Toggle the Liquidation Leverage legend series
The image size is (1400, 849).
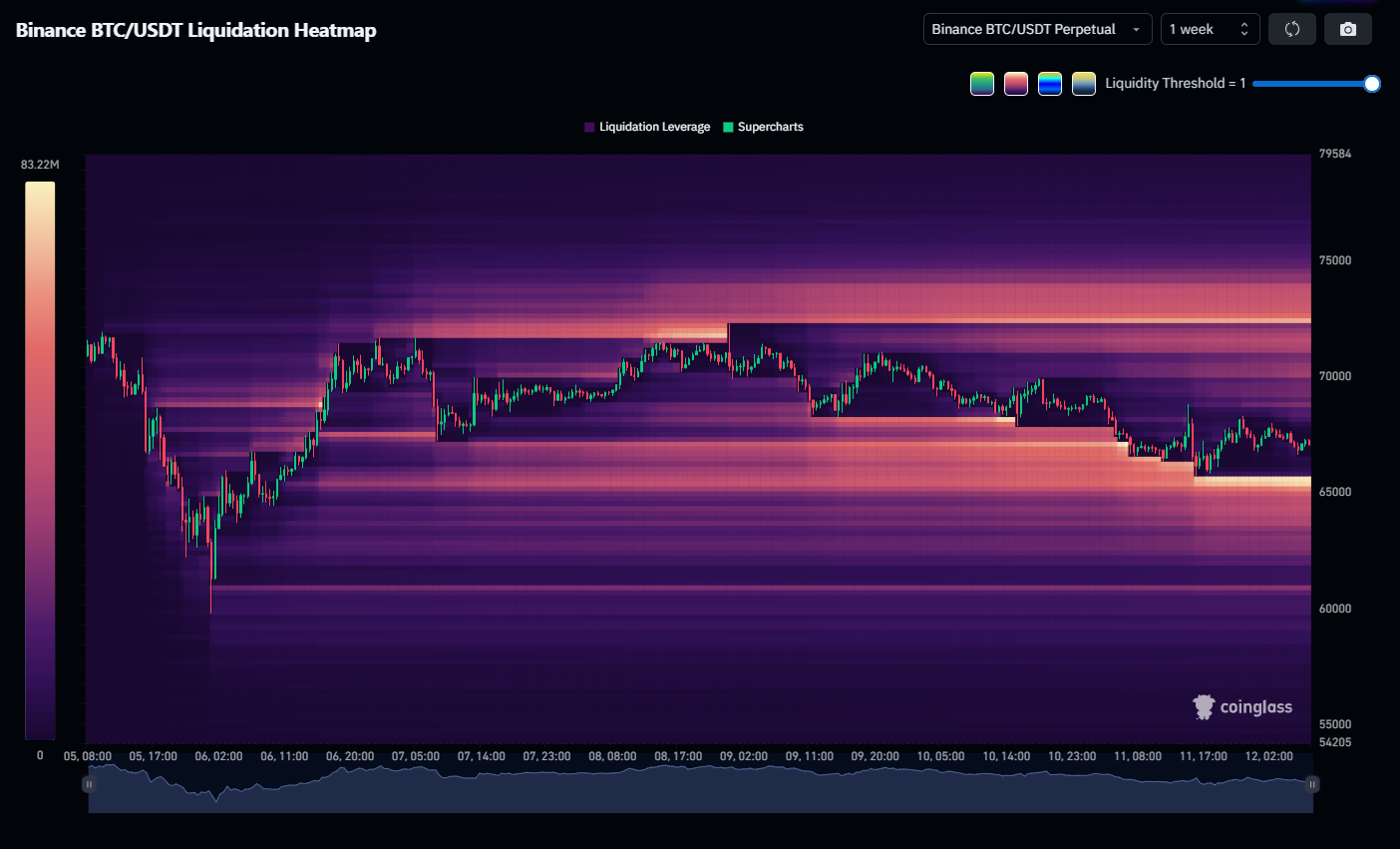click(647, 127)
